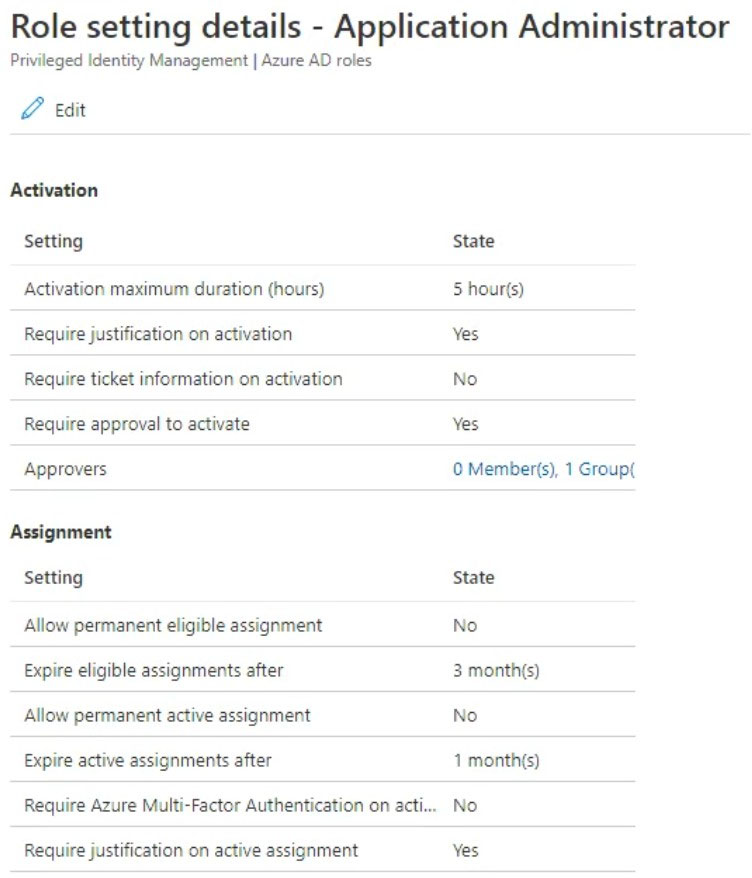Click the State column header under Assignment
Screen dimensions: 752x878
[474, 577]
